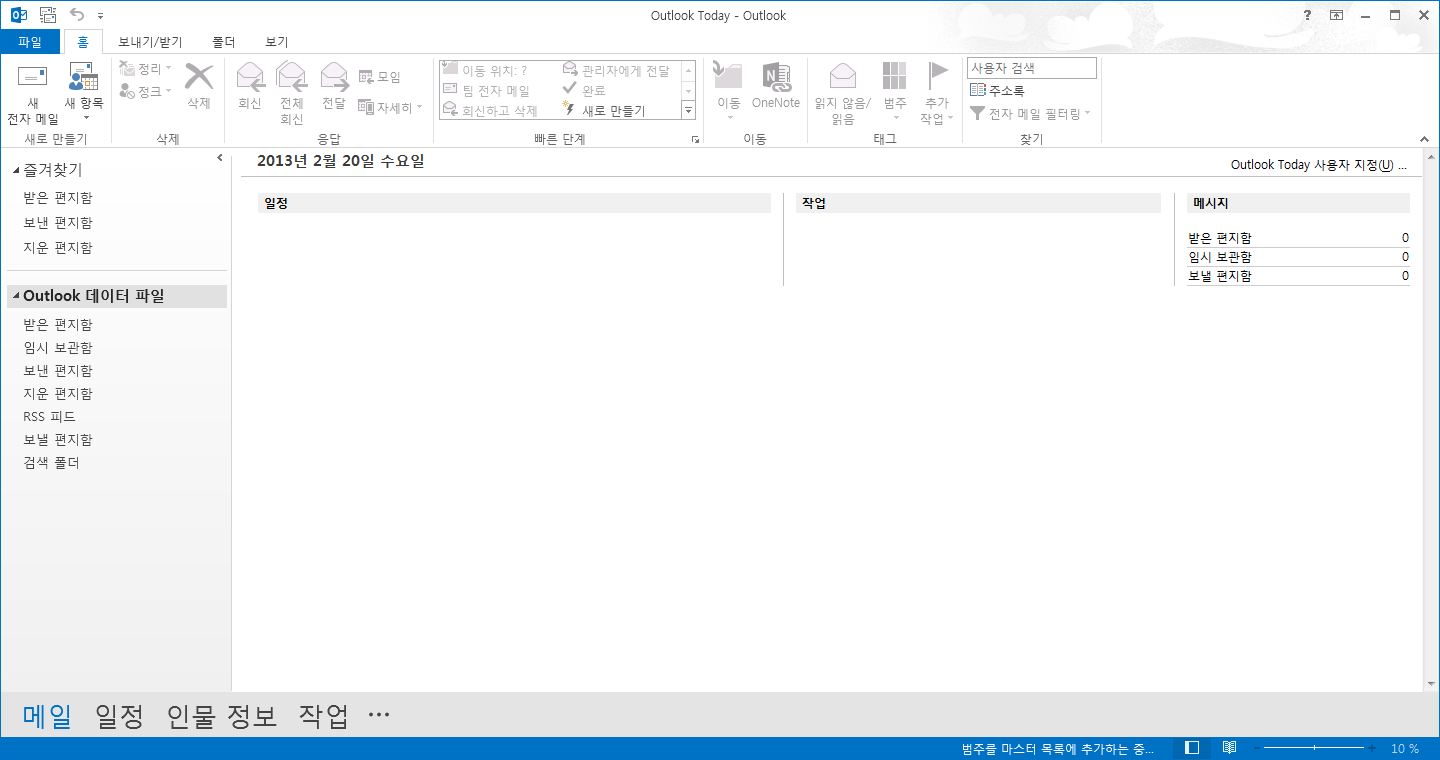
Task: Select RSS 피드 folder
Action: click(49, 417)
